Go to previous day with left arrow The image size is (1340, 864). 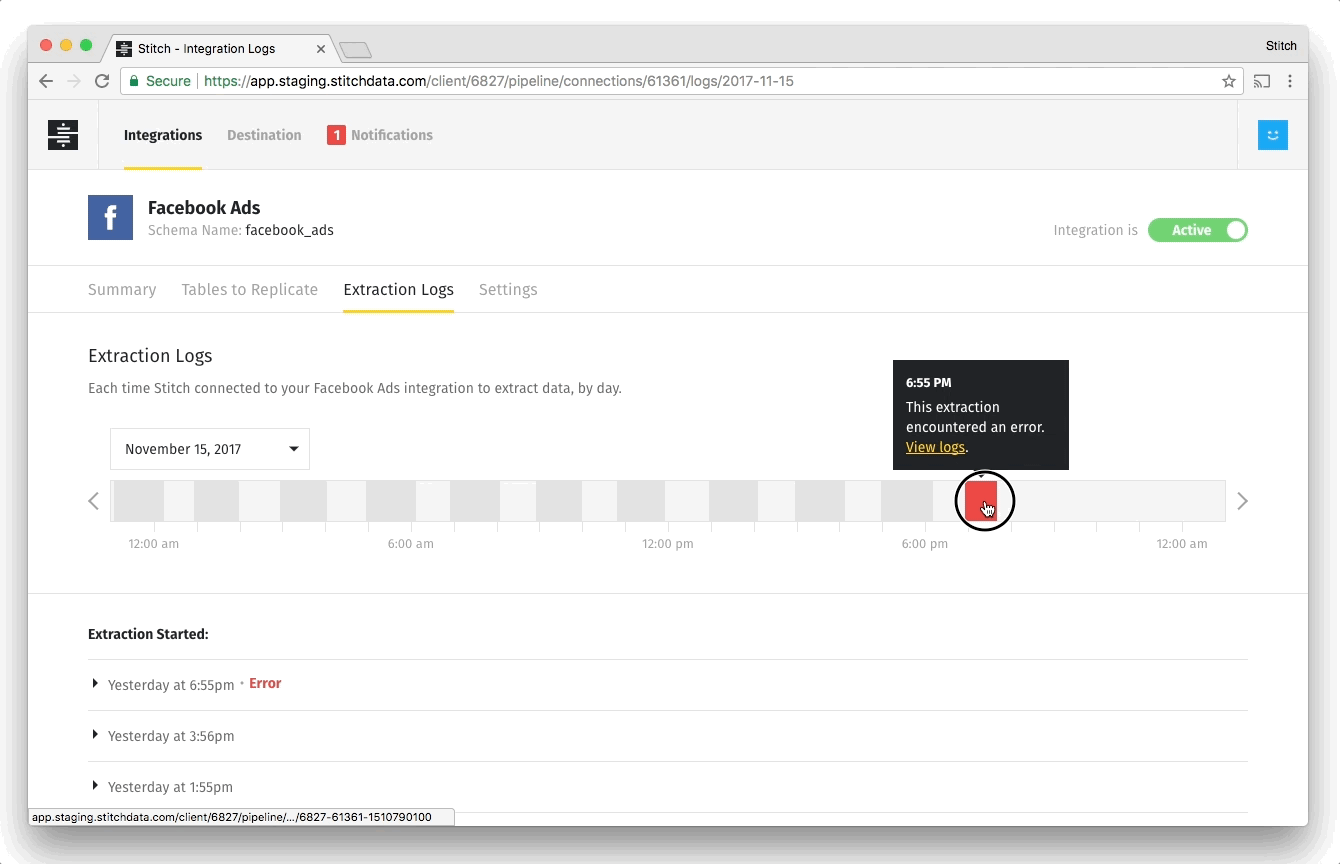click(x=94, y=501)
